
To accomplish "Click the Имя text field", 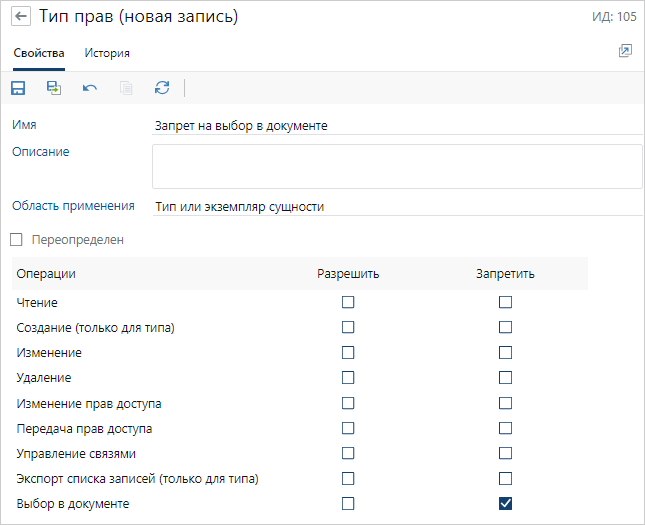I will point(396,126).
